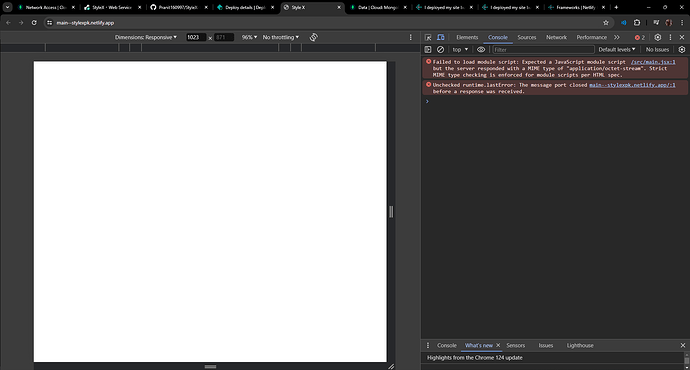Clear the console
The width and height of the screenshot is (690, 370).
click(440, 50)
